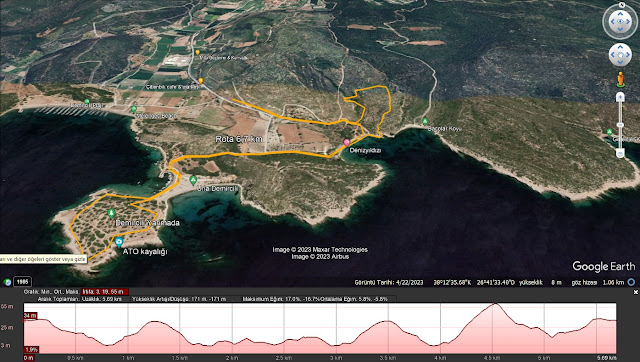Move view right with the pan joystick arrow
This screenshot has height=362, width=640.
(x=627, y=55)
